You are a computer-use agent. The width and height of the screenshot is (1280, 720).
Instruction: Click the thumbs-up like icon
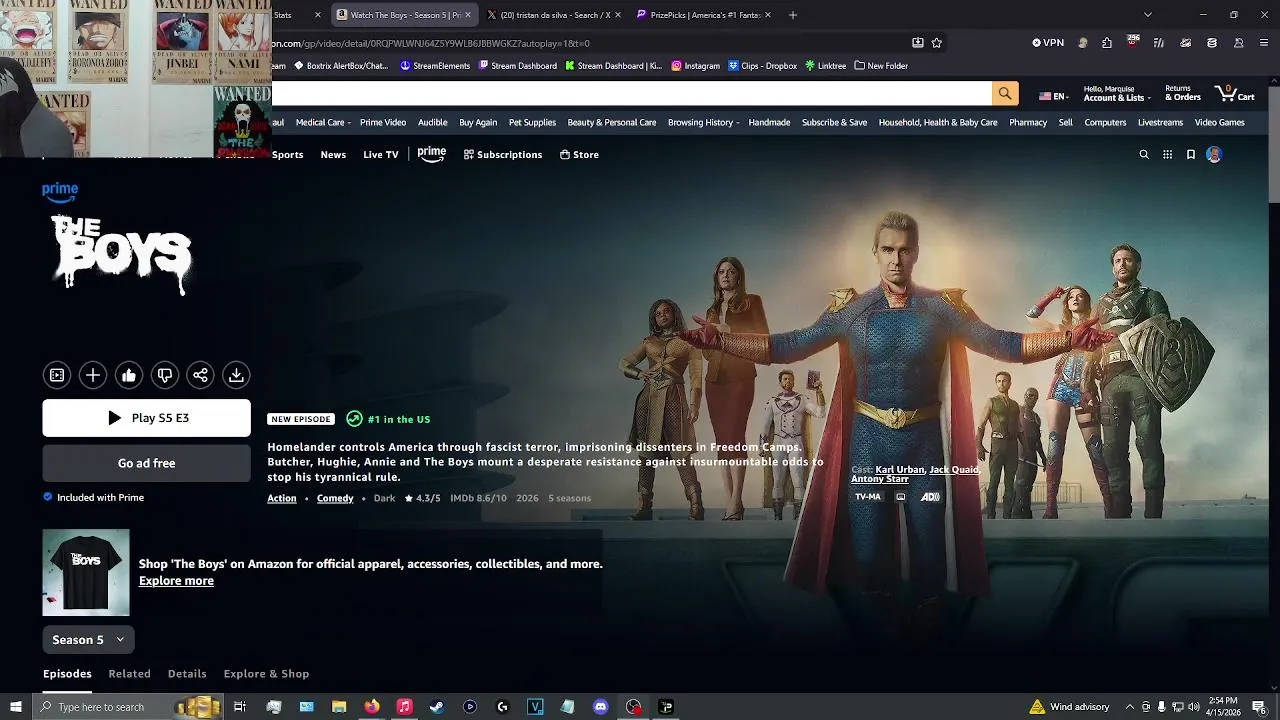click(x=129, y=375)
